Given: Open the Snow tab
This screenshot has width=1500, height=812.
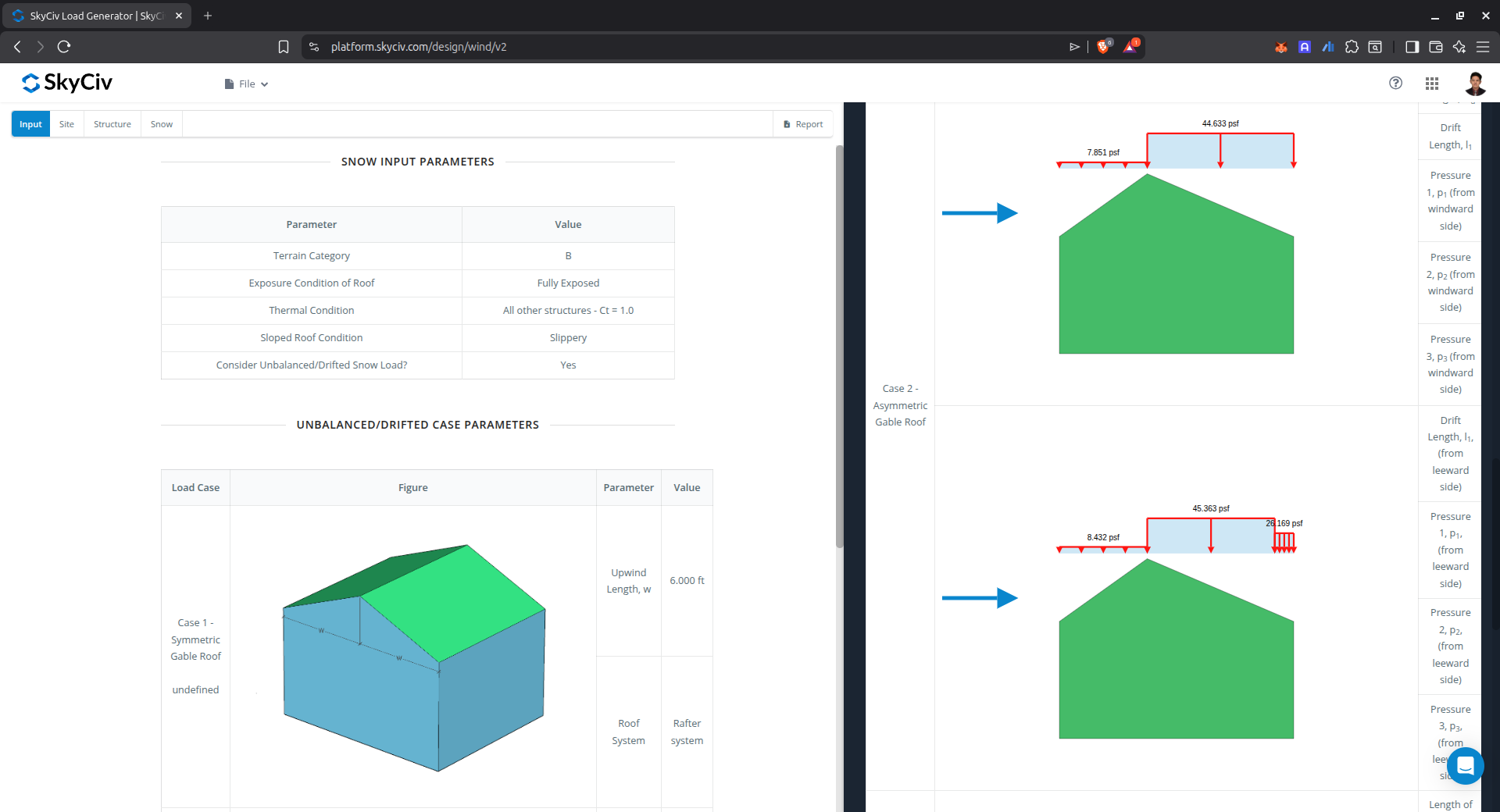Looking at the screenshot, I should [162, 124].
